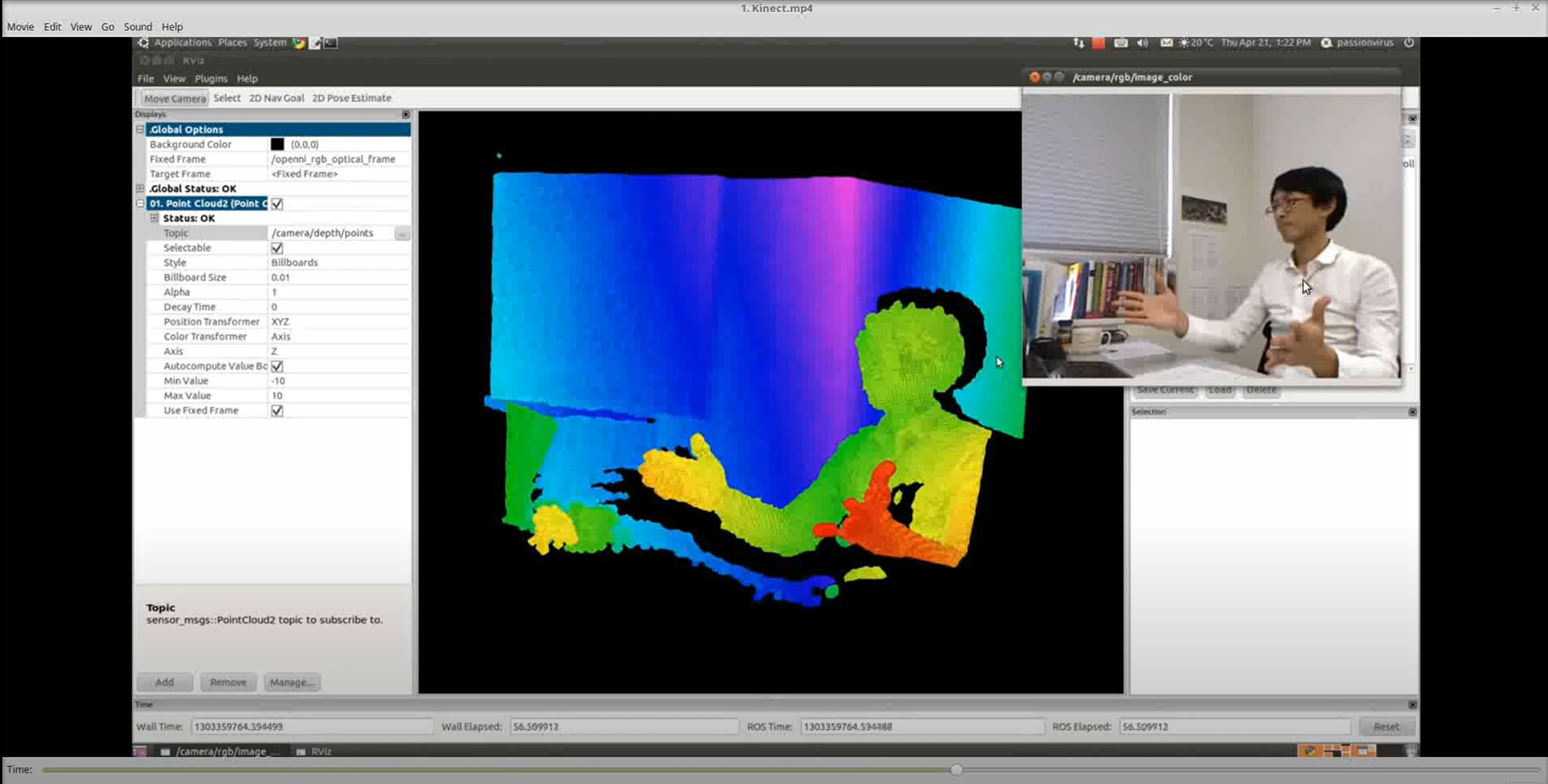Click the Billboard Size value 0.01
This screenshot has height=784, width=1548.
tap(339, 277)
